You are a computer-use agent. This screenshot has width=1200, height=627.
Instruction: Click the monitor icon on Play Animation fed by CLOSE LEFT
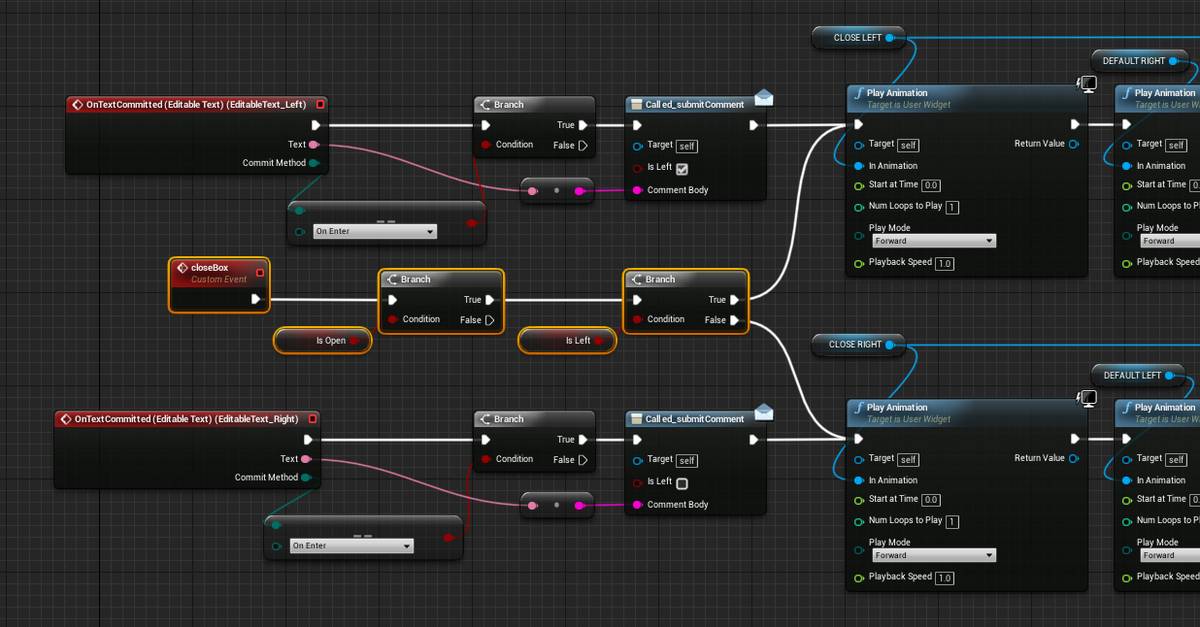coord(1087,84)
